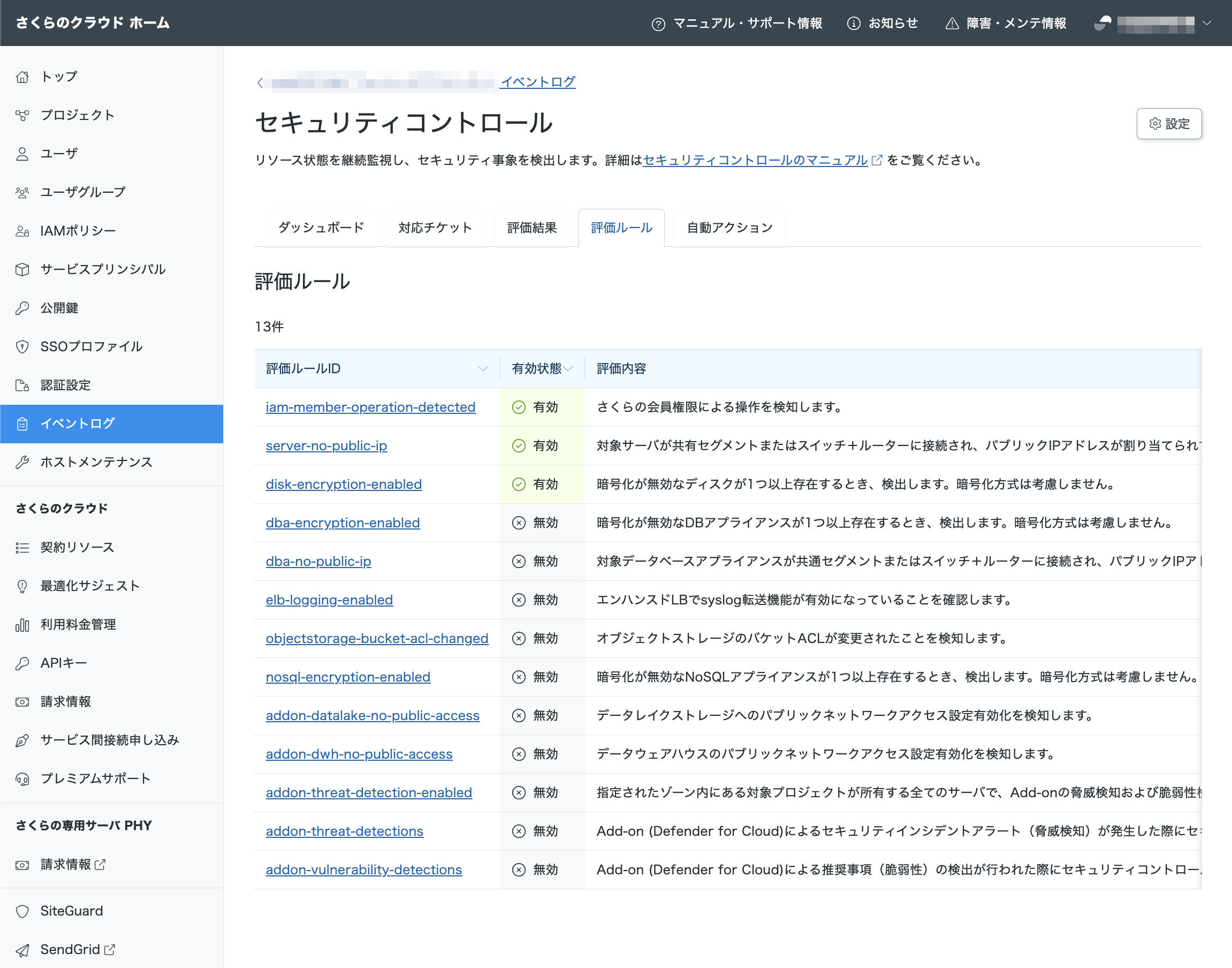Click the home icon beside トップ
This screenshot has width=1232, height=968.
[22, 77]
